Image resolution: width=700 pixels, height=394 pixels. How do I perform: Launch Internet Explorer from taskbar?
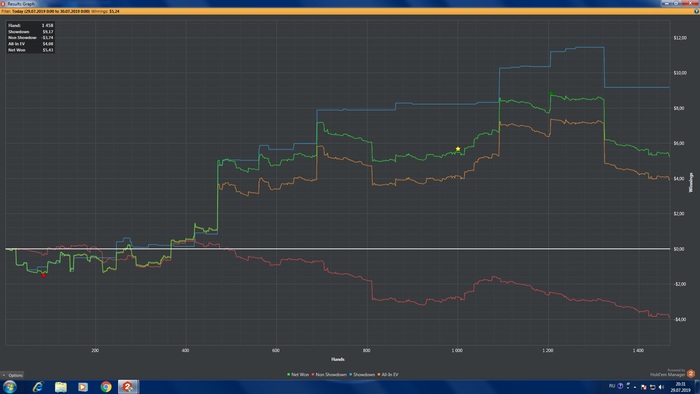pos(38,386)
